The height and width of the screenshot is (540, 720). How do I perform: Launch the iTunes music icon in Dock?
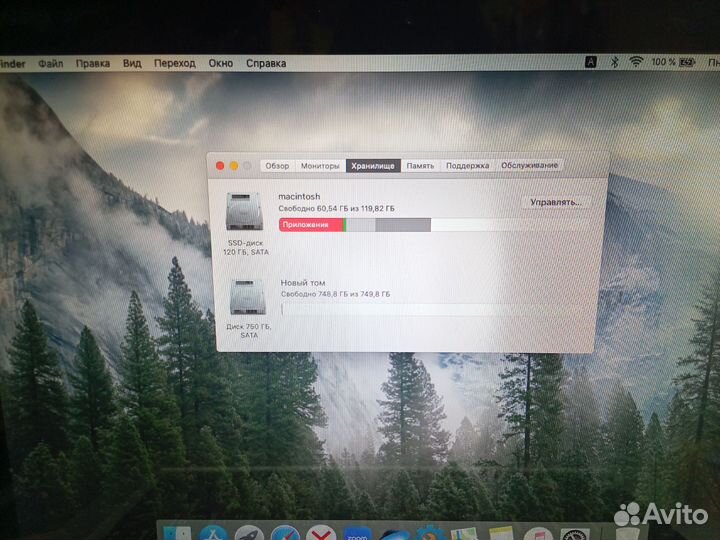(538, 534)
